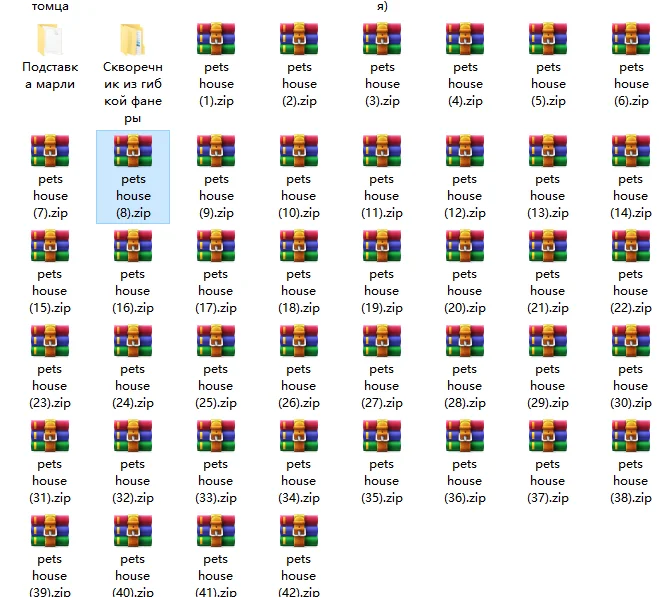Select the pets house (23).zip archive icon
Image resolution: width=659 pixels, height=597 pixels.
(50, 341)
